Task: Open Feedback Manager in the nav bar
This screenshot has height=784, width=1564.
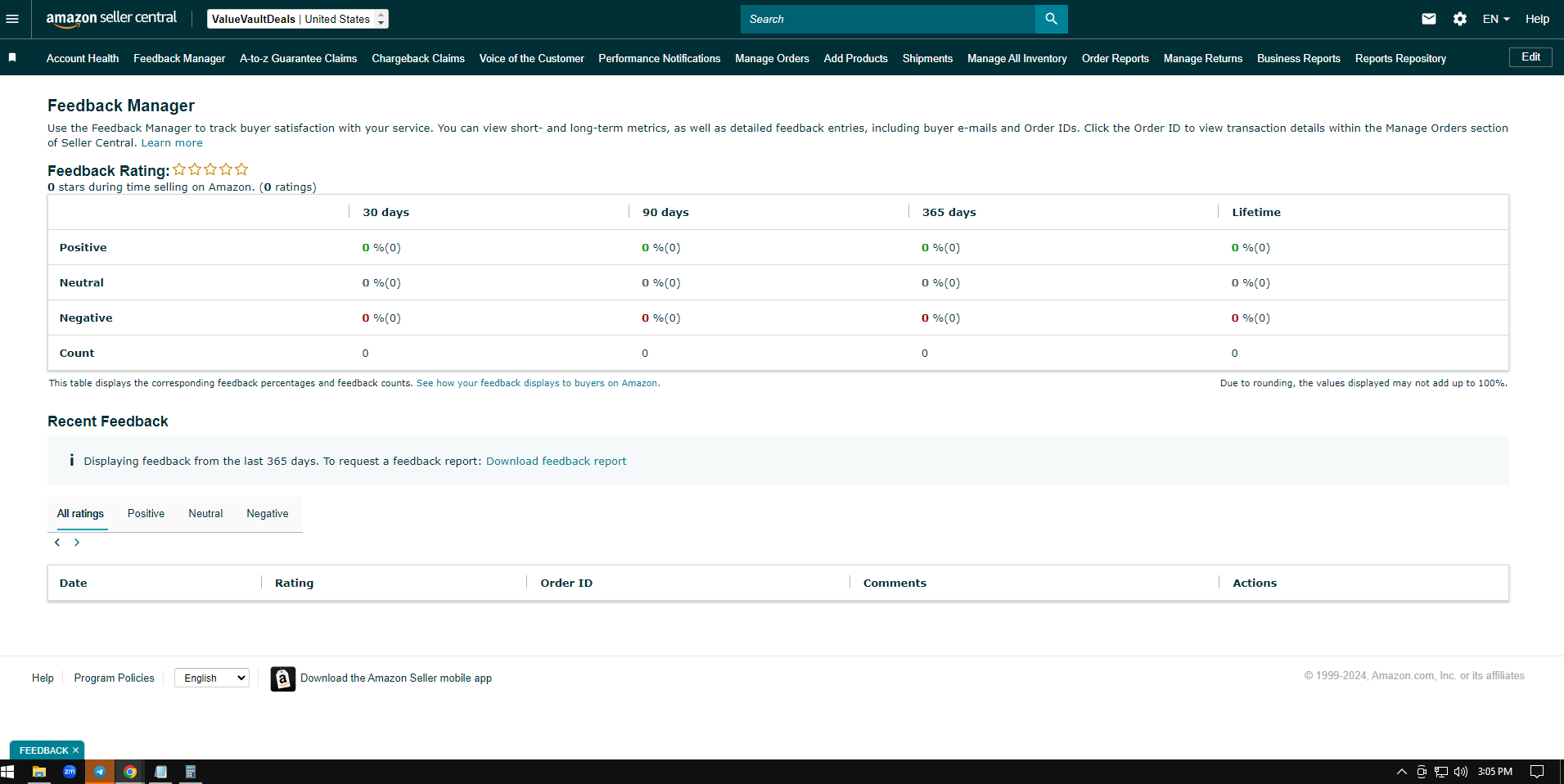Action: pyautogui.click(x=179, y=58)
